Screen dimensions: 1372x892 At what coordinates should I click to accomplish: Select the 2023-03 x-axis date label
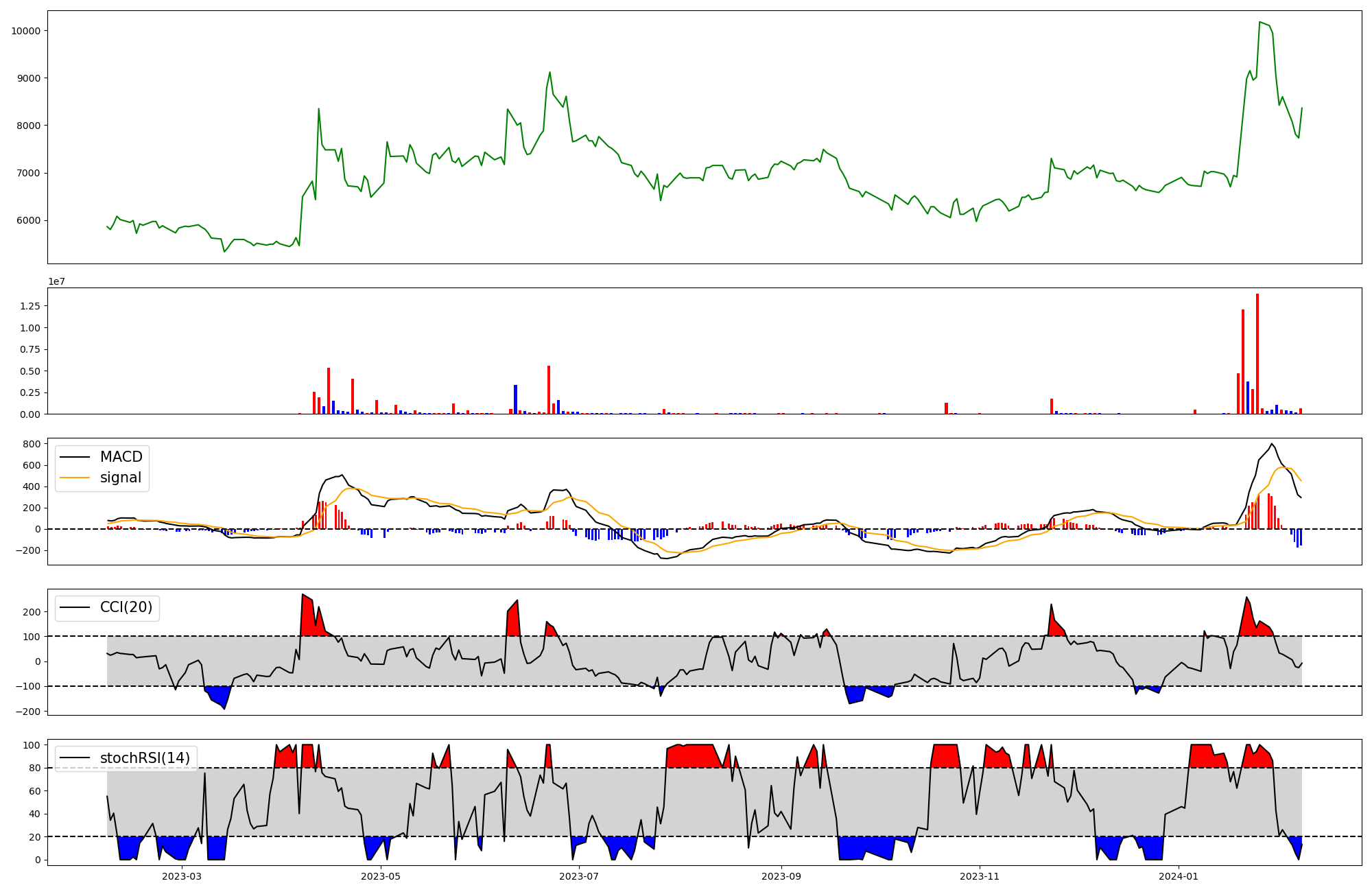pyautogui.click(x=182, y=876)
